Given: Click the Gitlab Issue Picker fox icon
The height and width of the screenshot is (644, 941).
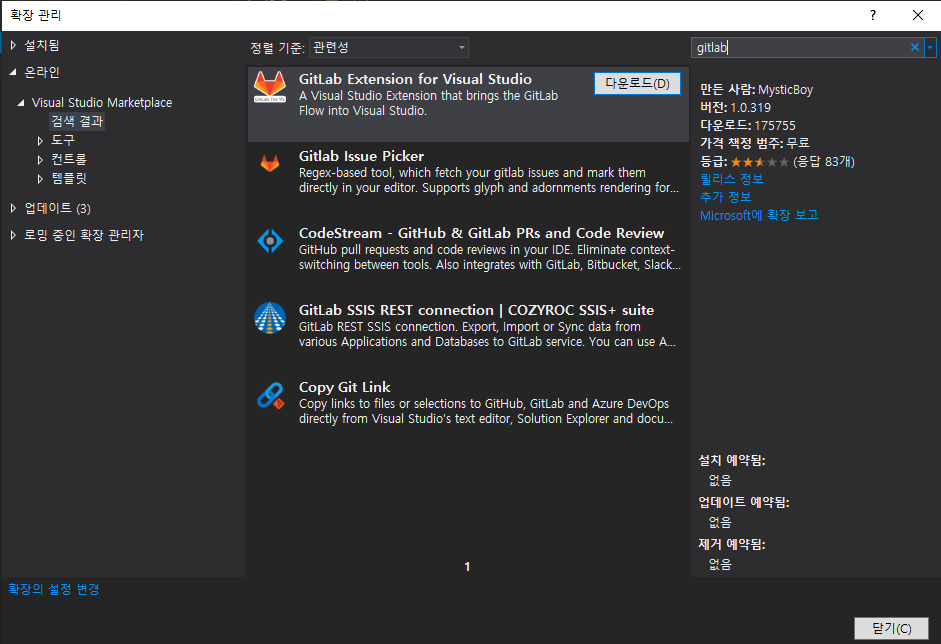Looking at the screenshot, I should tap(270, 163).
